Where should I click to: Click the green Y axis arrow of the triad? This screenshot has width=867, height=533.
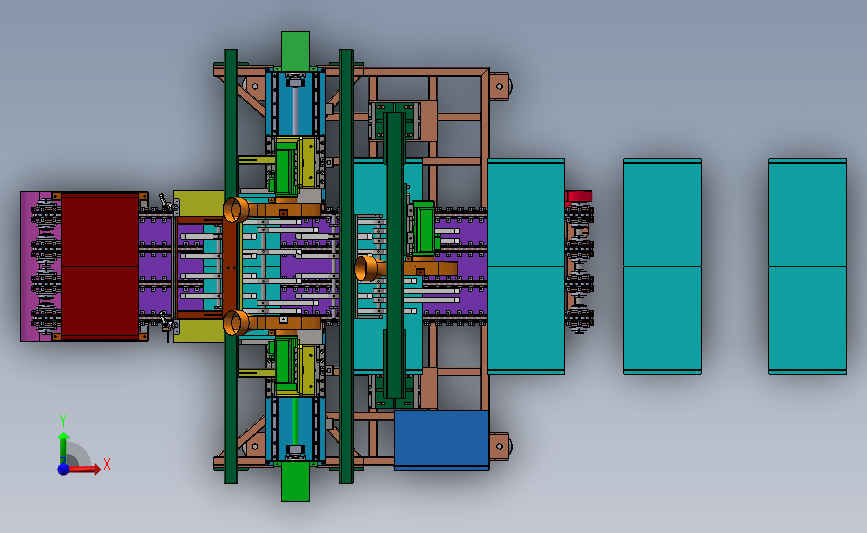pos(64,447)
